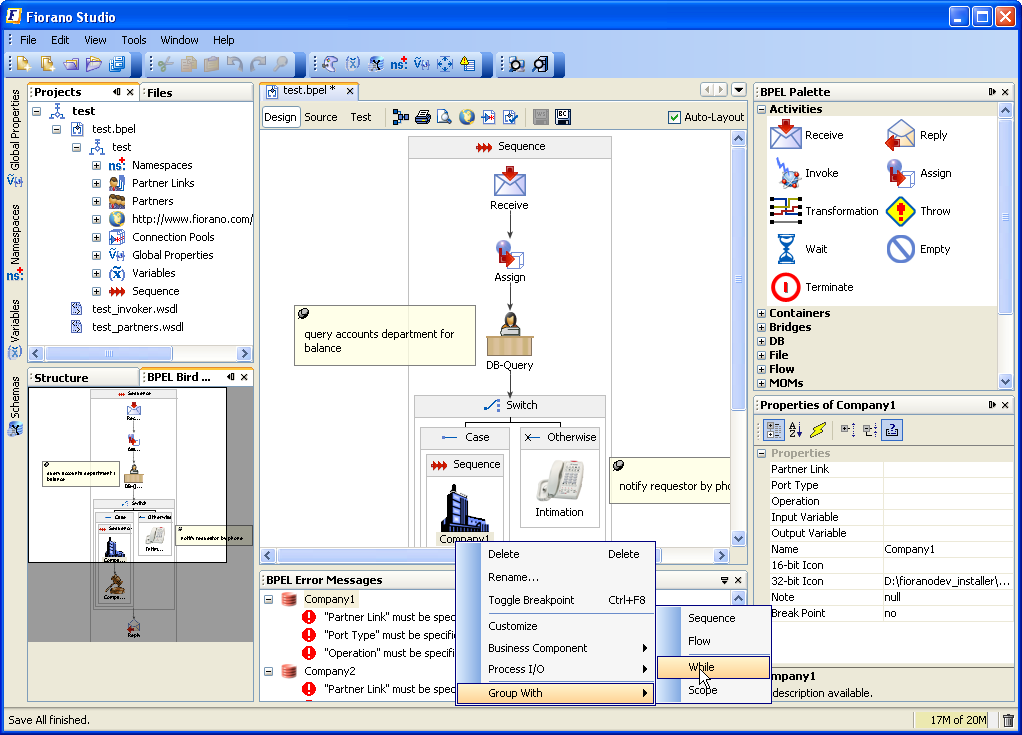Open the editor document list dropdown
This screenshot has height=735, width=1022.
point(738,90)
